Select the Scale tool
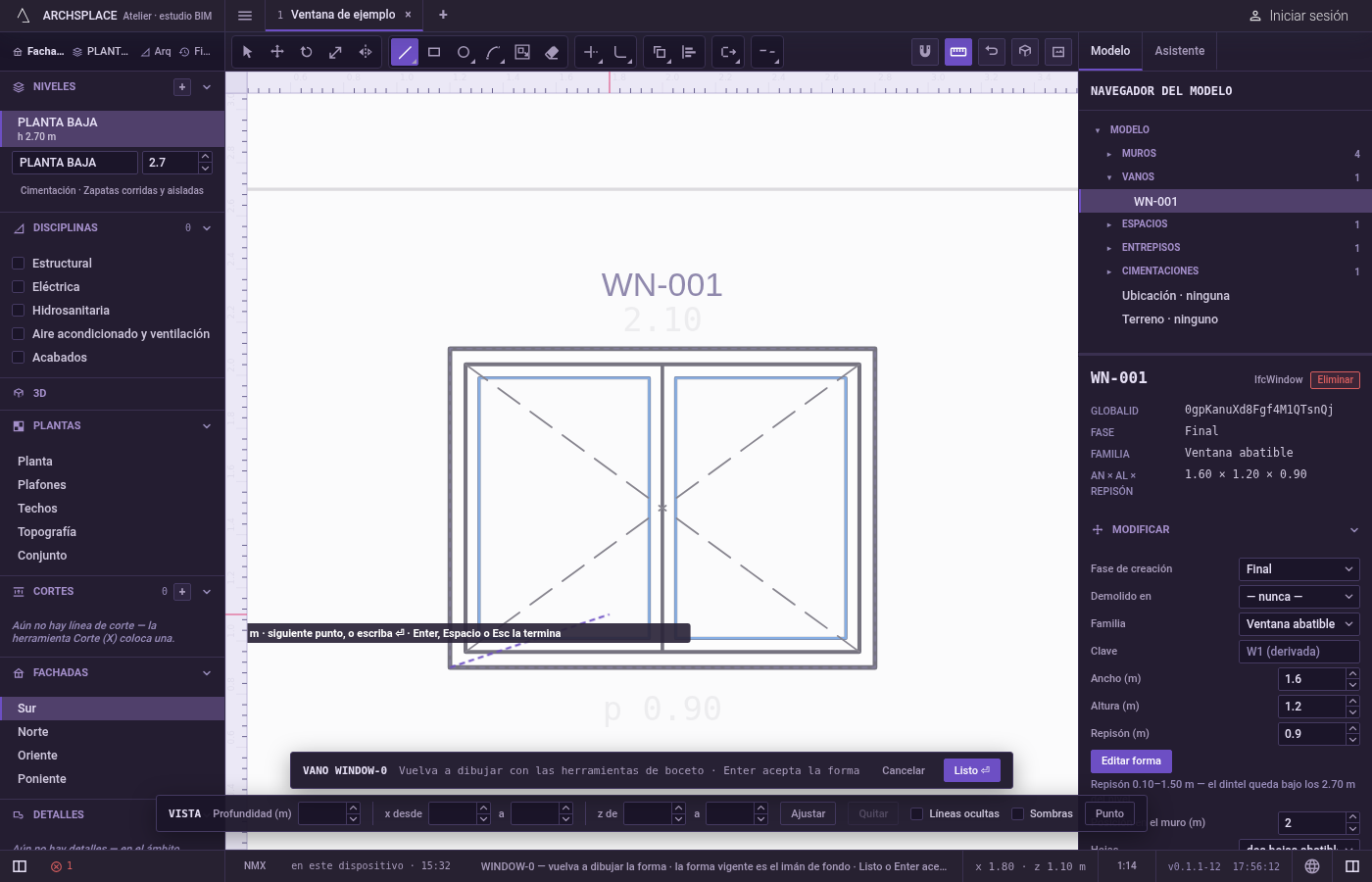1372x882 pixels. pos(336,52)
